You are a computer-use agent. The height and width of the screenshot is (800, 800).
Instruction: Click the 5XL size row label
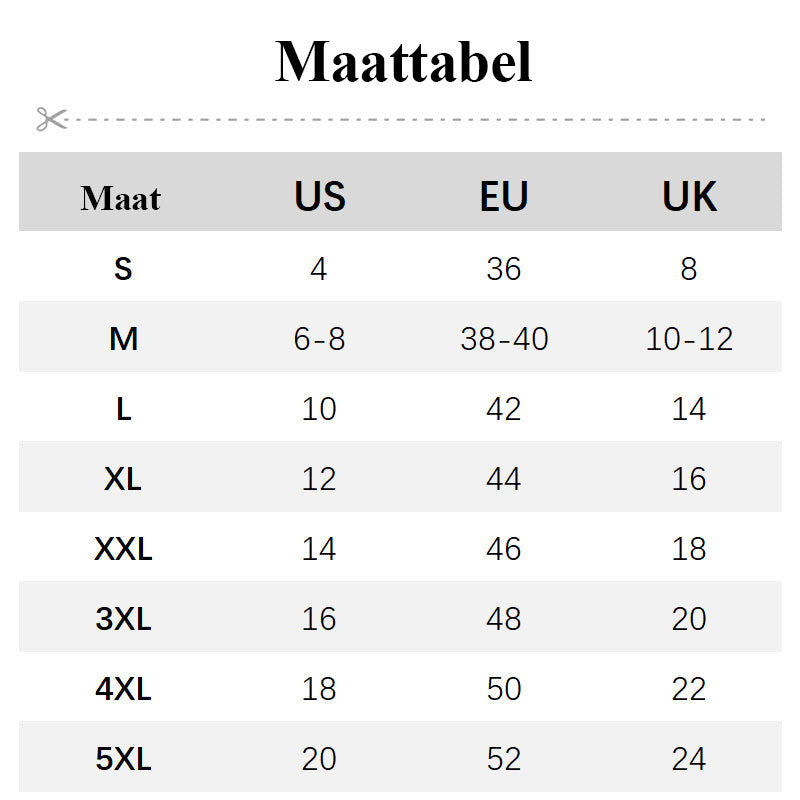[123, 759]
